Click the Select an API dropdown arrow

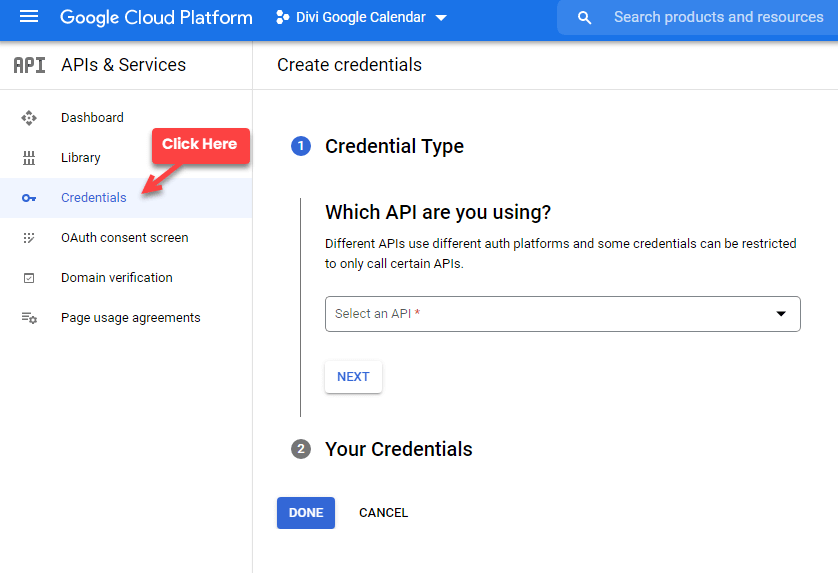[x=781, y=314]
